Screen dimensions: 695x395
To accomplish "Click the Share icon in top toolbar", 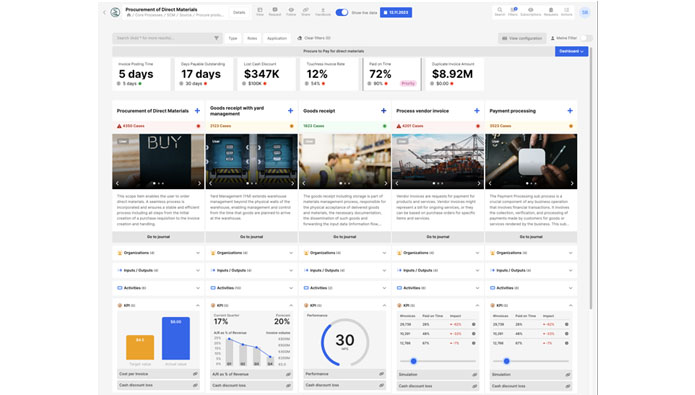I will pyautogui.click(x=306, y=11).
